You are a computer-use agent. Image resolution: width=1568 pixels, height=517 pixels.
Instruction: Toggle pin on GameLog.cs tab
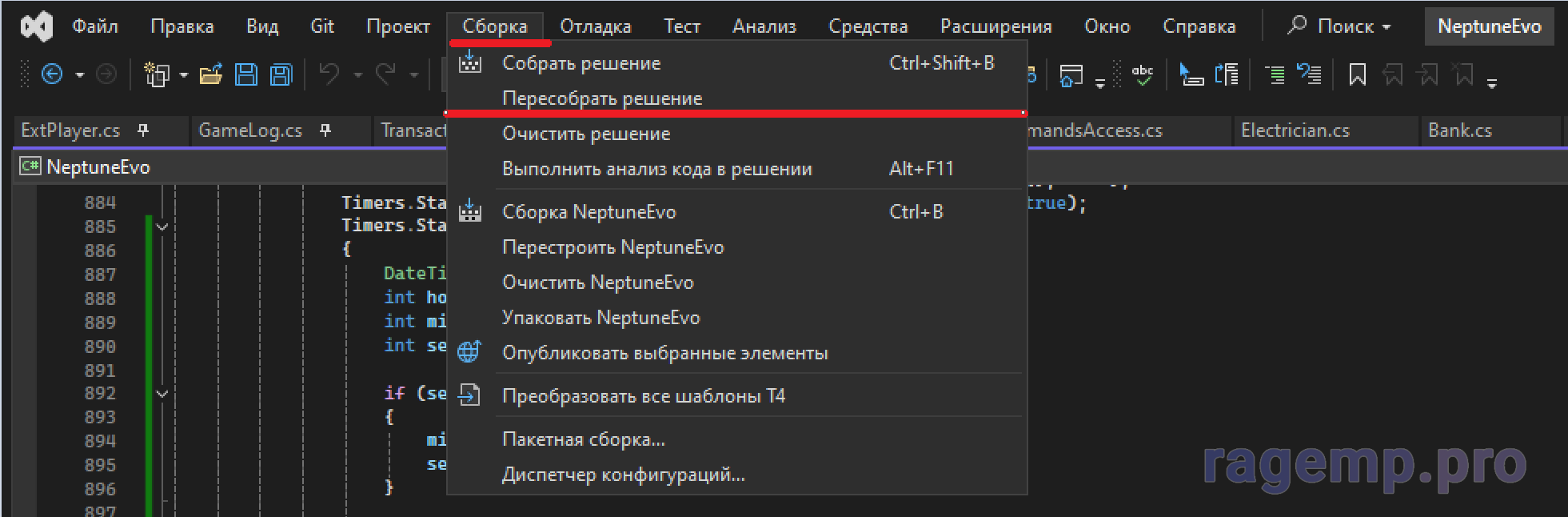(325, 130)
